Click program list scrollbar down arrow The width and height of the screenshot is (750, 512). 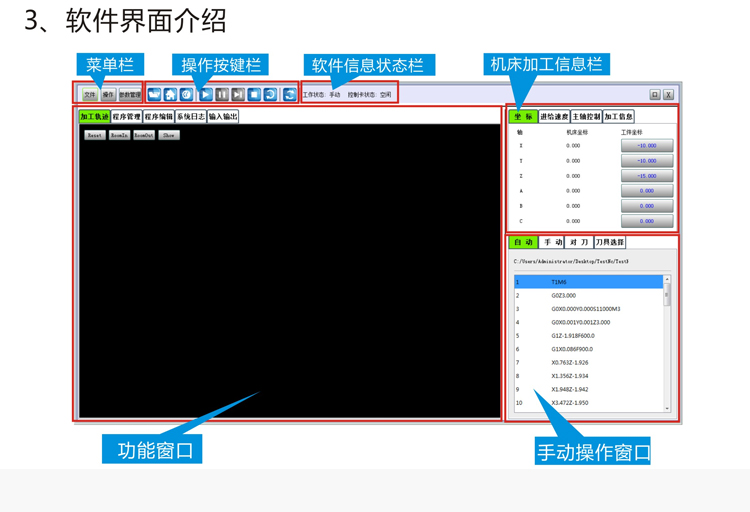(667, 408)
